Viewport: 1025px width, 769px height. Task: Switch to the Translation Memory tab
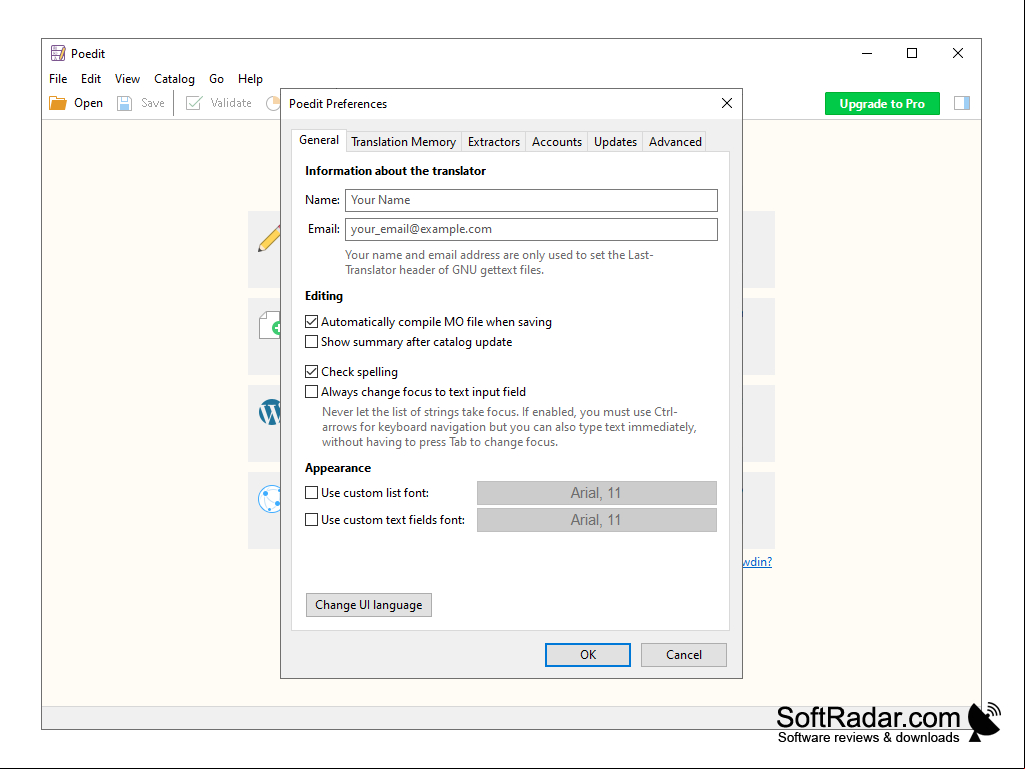pyautogui.click(x=403, y=142)
